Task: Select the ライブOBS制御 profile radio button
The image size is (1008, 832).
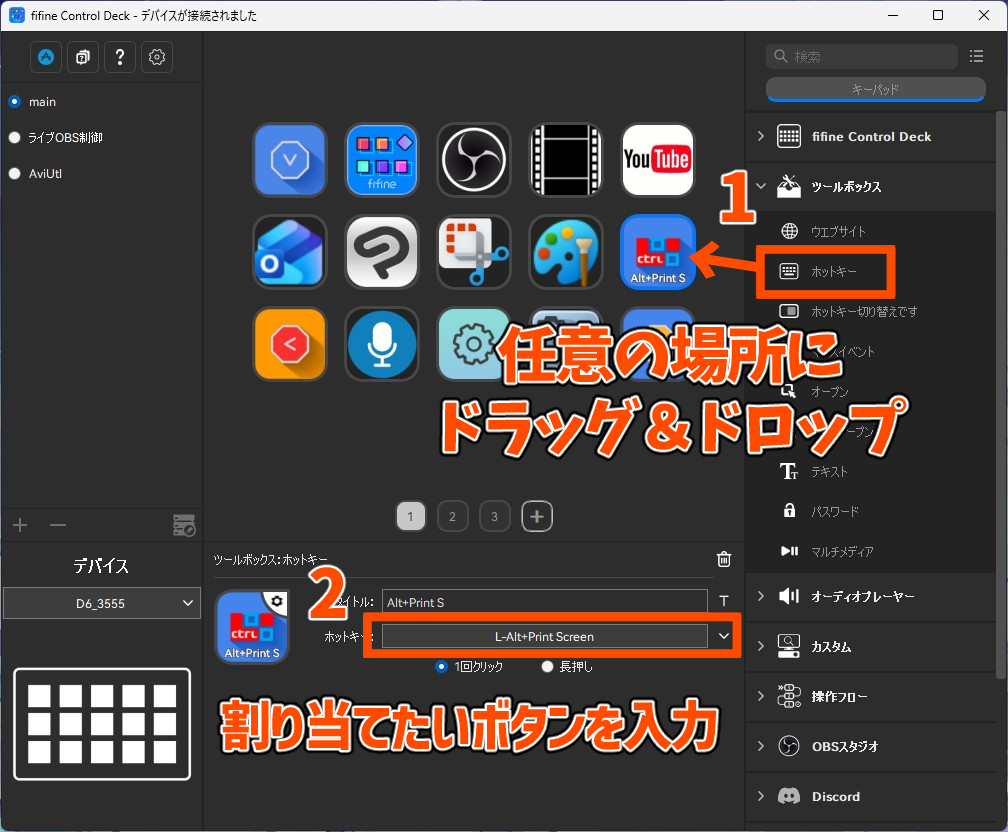Action: tap(15, 138)
